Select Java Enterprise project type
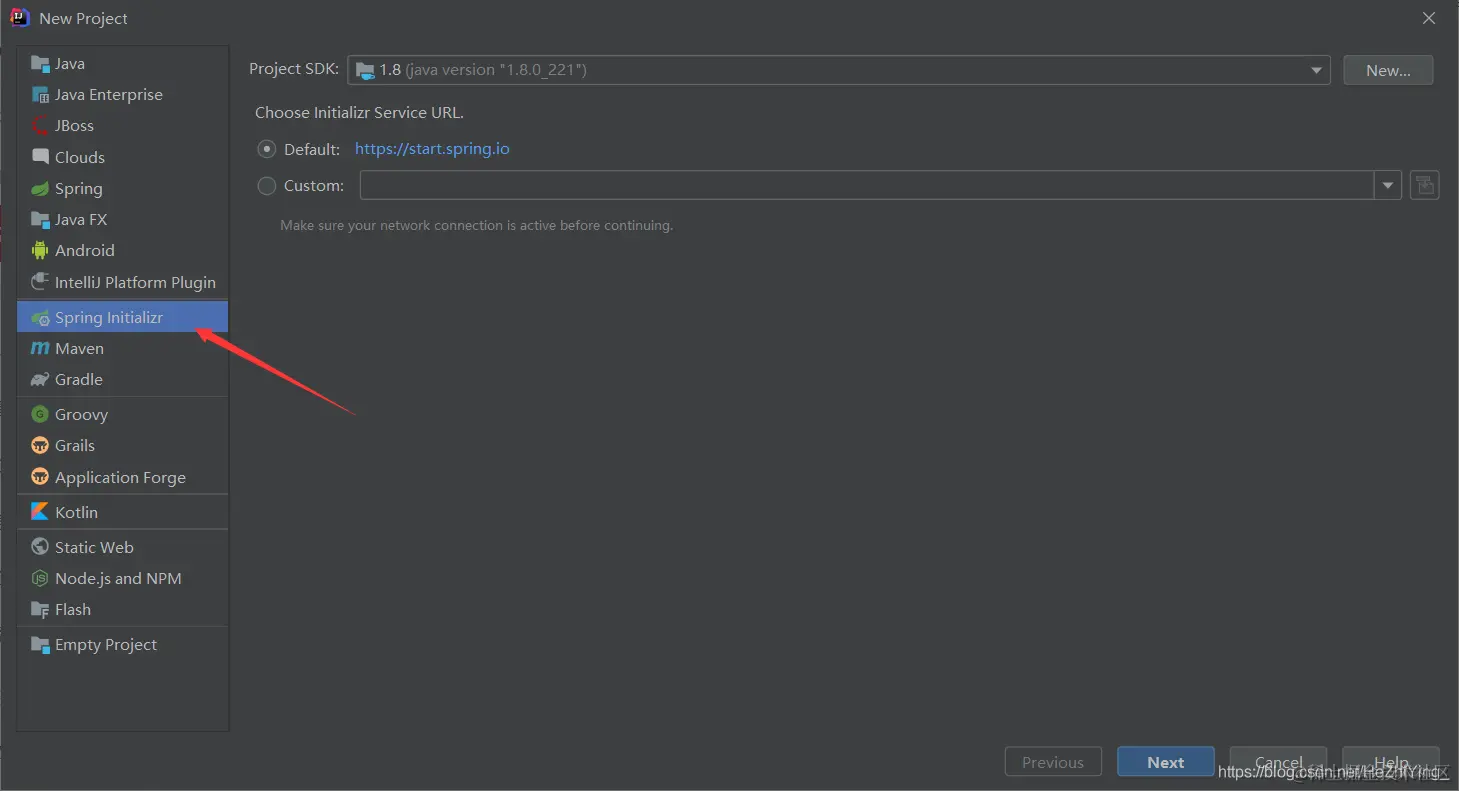The height and width of the screenshot is (791, 1459). (x=109, y=95)
